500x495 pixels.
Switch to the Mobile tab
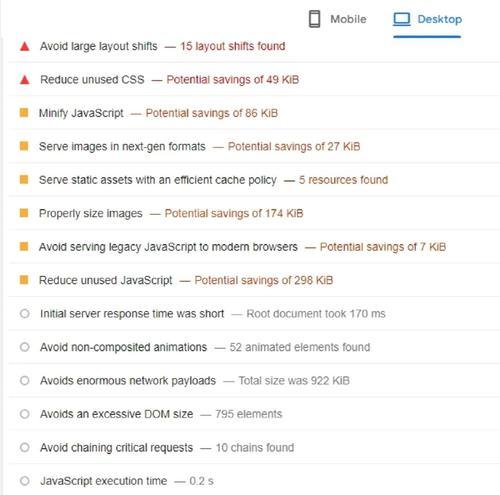pos(337,19)
